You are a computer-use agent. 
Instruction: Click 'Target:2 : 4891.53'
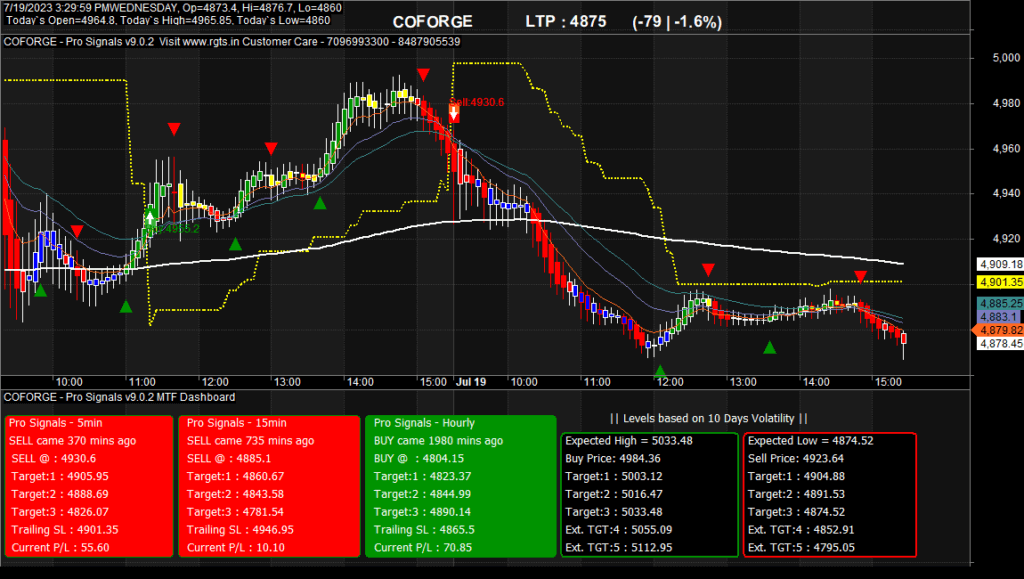796,494
